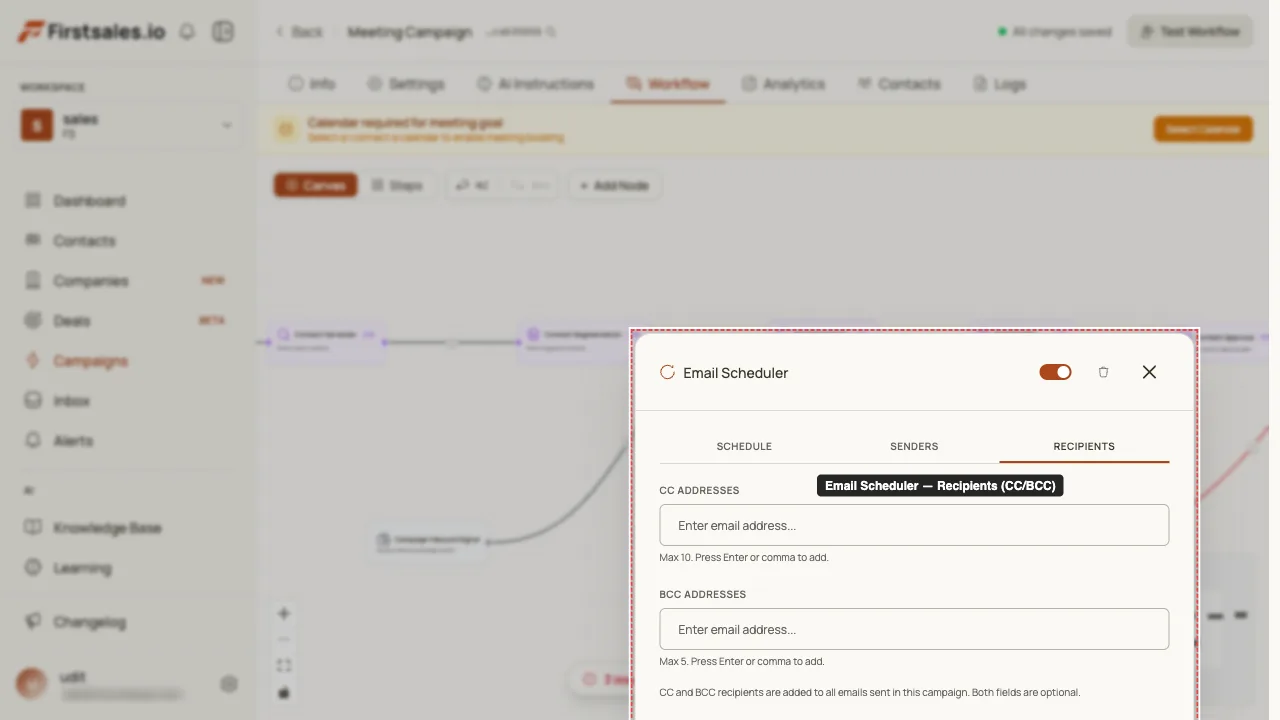The height and width of the screenshot is (720, 1280).
Task: Click the Add Node button
Action: [x=614, y=185]
